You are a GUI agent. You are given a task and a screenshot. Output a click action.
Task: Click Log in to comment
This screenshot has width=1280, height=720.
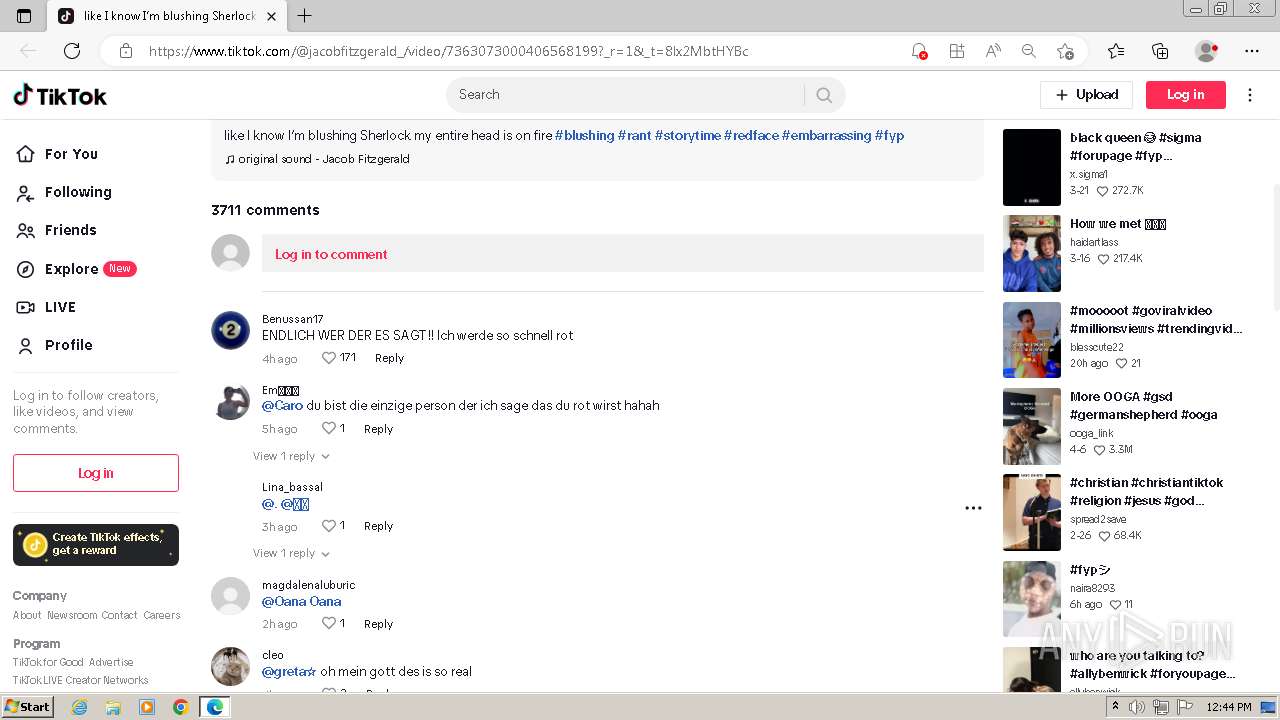tap(623, 254)
